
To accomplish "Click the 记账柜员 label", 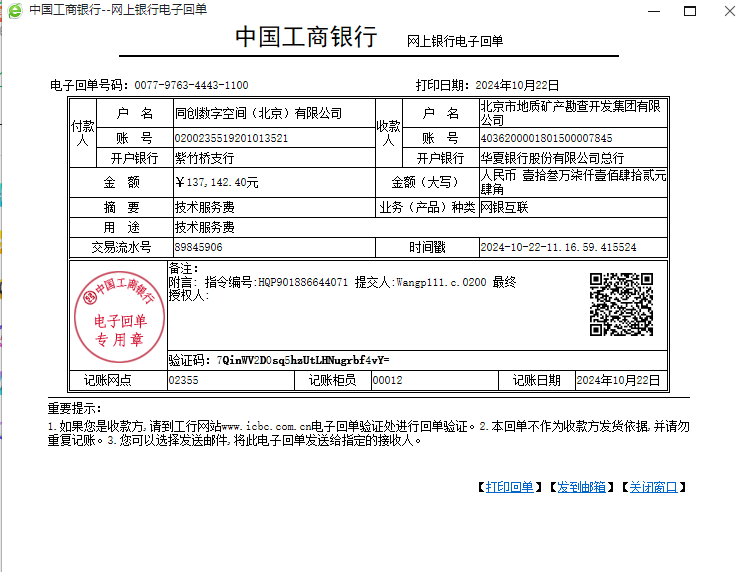I will pos(332,380).
